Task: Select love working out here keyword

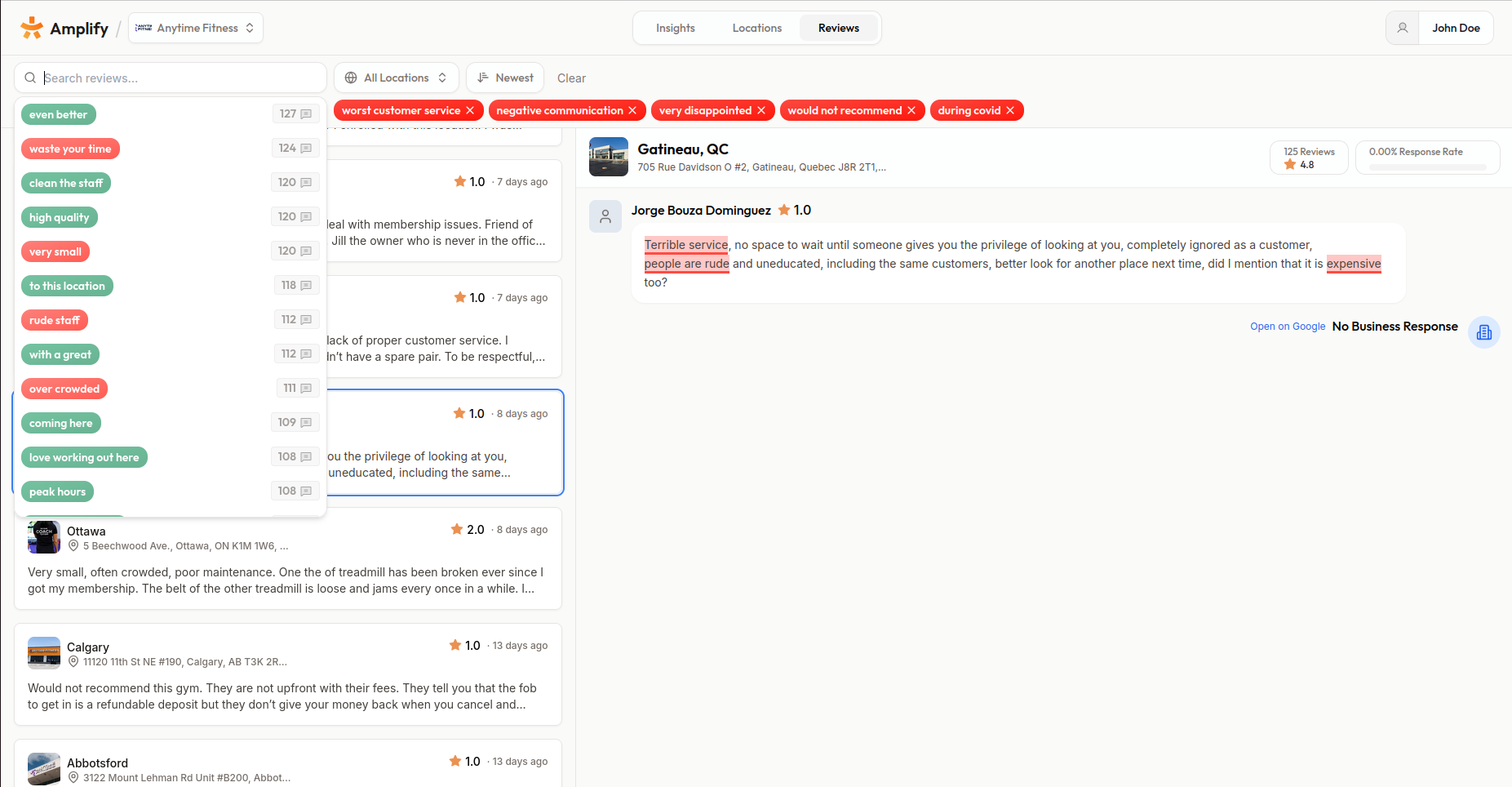Action: tap(84, 457)
